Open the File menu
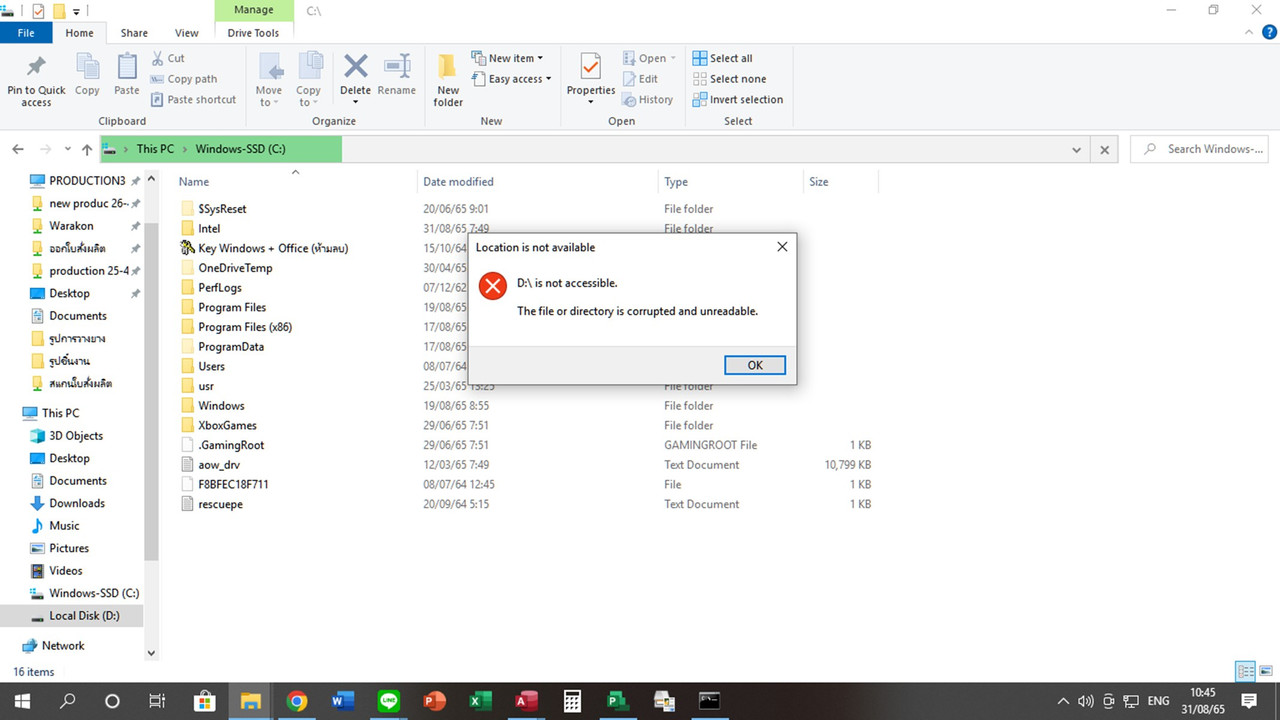The height and width of the screenshot is (720, 1280). tap(27, 33)
